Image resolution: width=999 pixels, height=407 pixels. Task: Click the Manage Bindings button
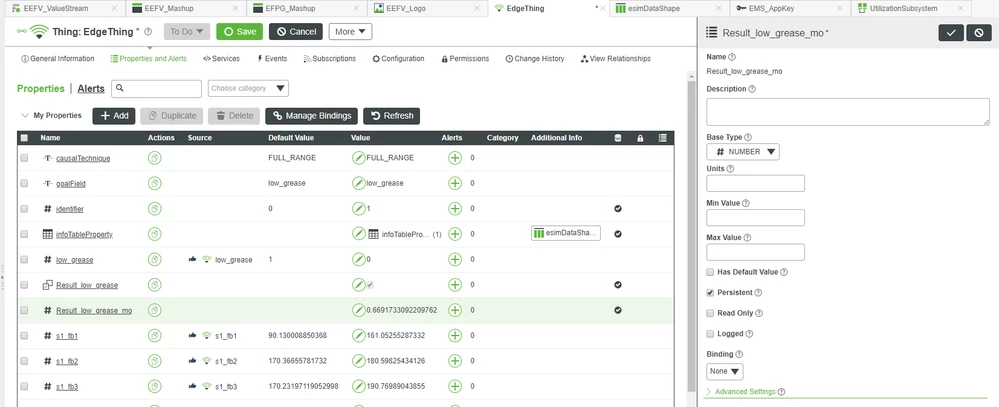pyautogui.click(x=312, y=116)
